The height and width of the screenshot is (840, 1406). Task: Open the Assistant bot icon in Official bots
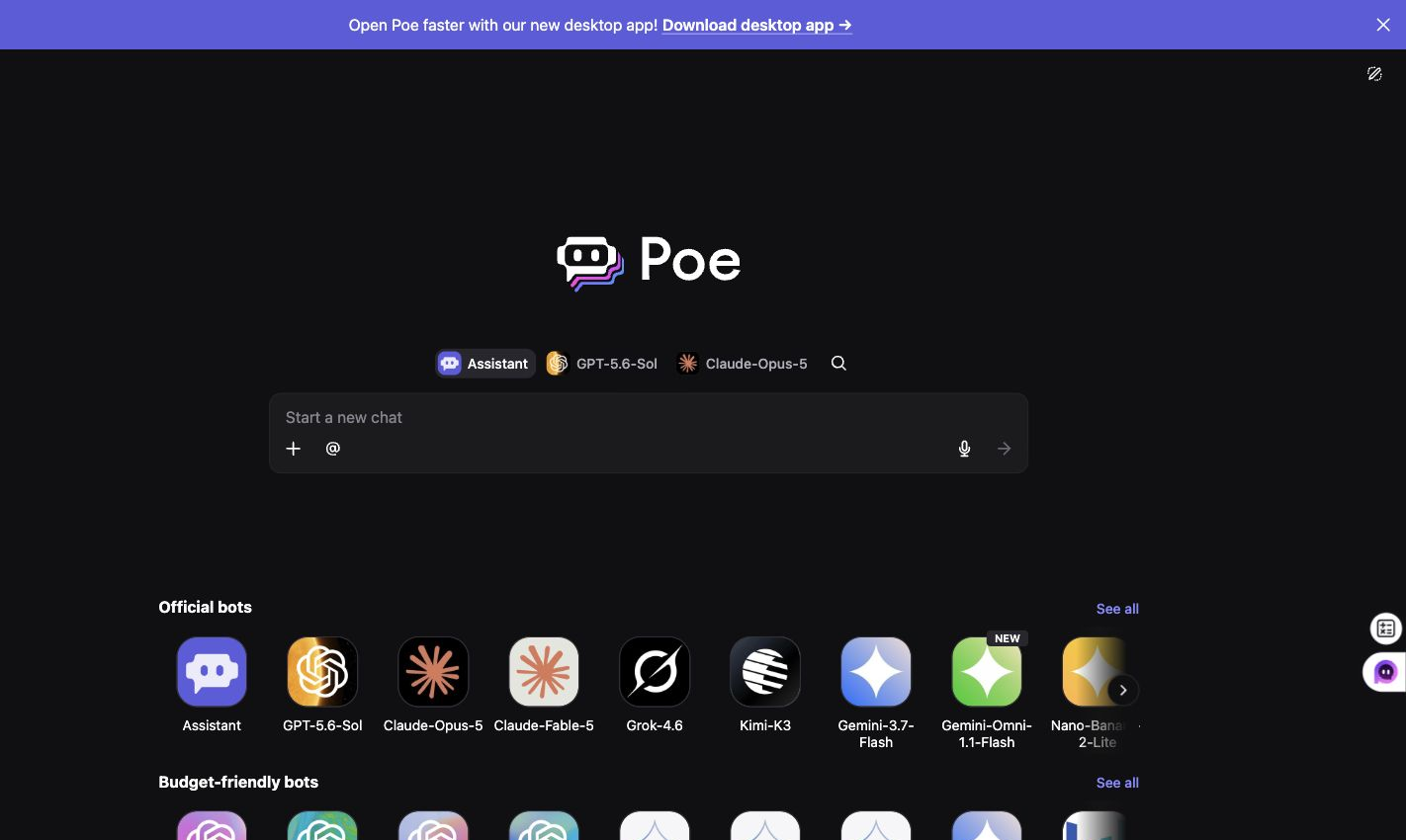(212, 672)
